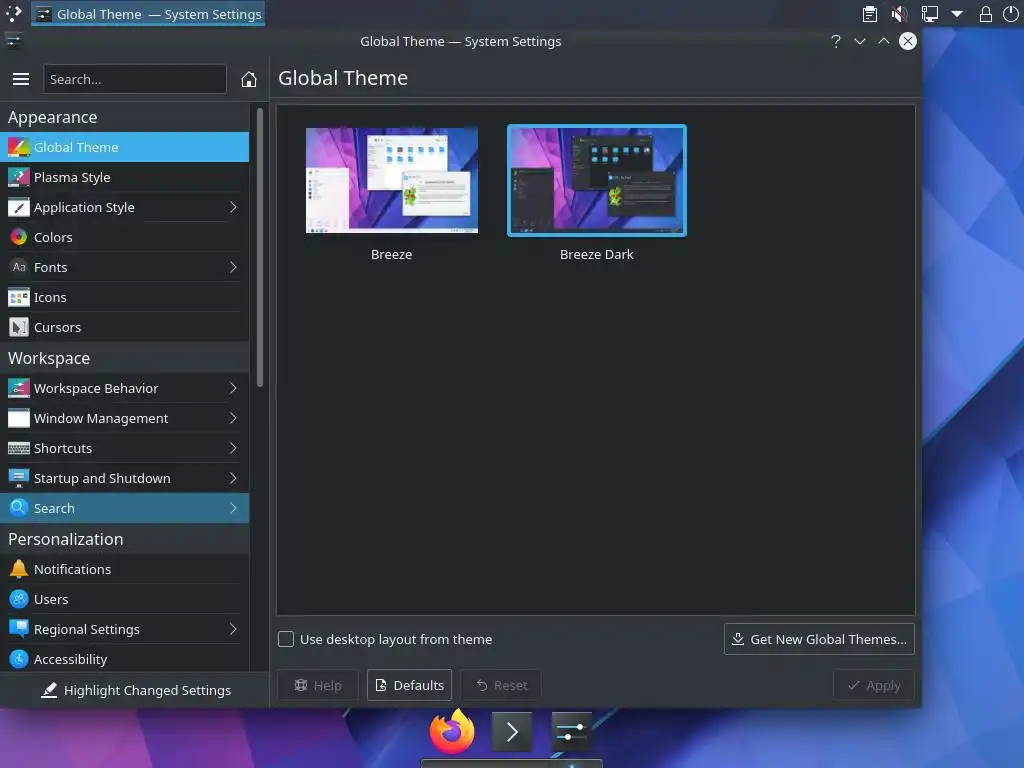1024x768 pixels.
Task: Click the power icon in top panel
Action: coord(1010,14)
